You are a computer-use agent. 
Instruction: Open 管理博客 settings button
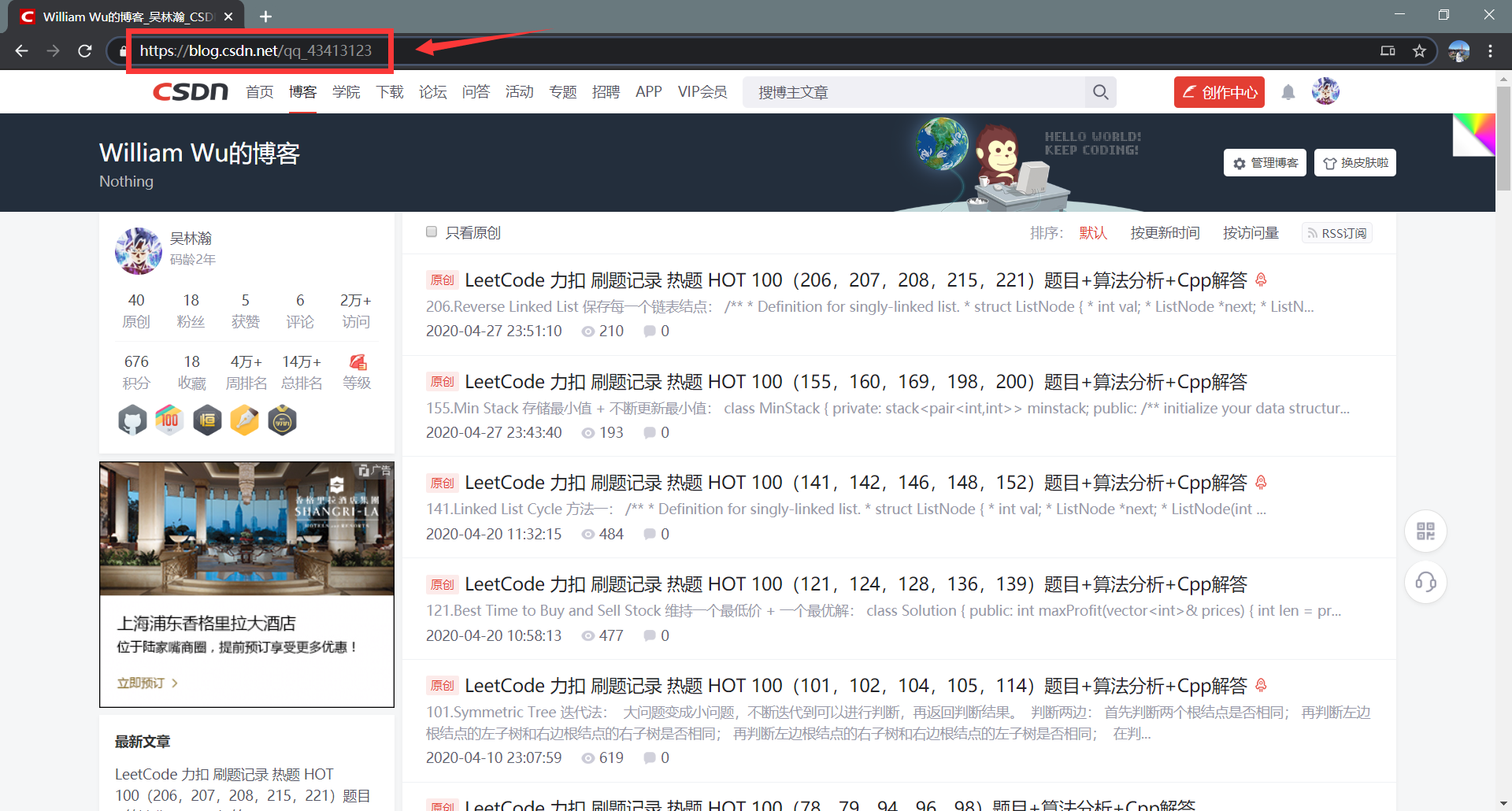pos(1265,163)
